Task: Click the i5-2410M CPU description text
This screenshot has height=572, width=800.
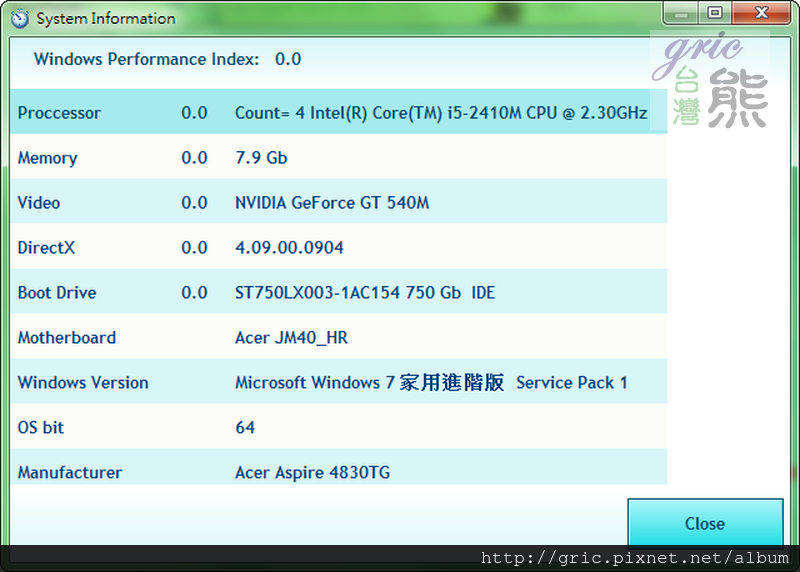Action: tap(441, 113)
